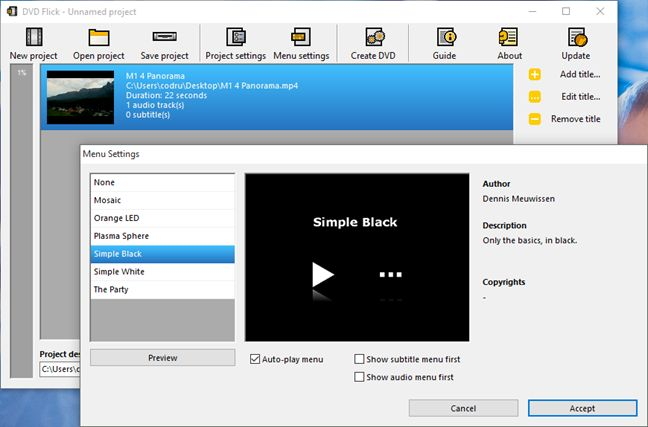
Task: Disable the Auto-play menu checkbox
Action: point(256,359)
